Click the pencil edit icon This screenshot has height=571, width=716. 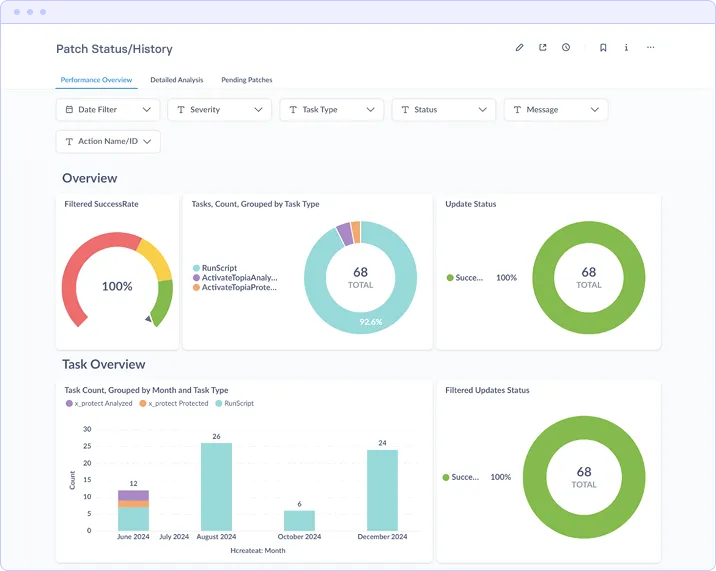(x=519, y=48)
